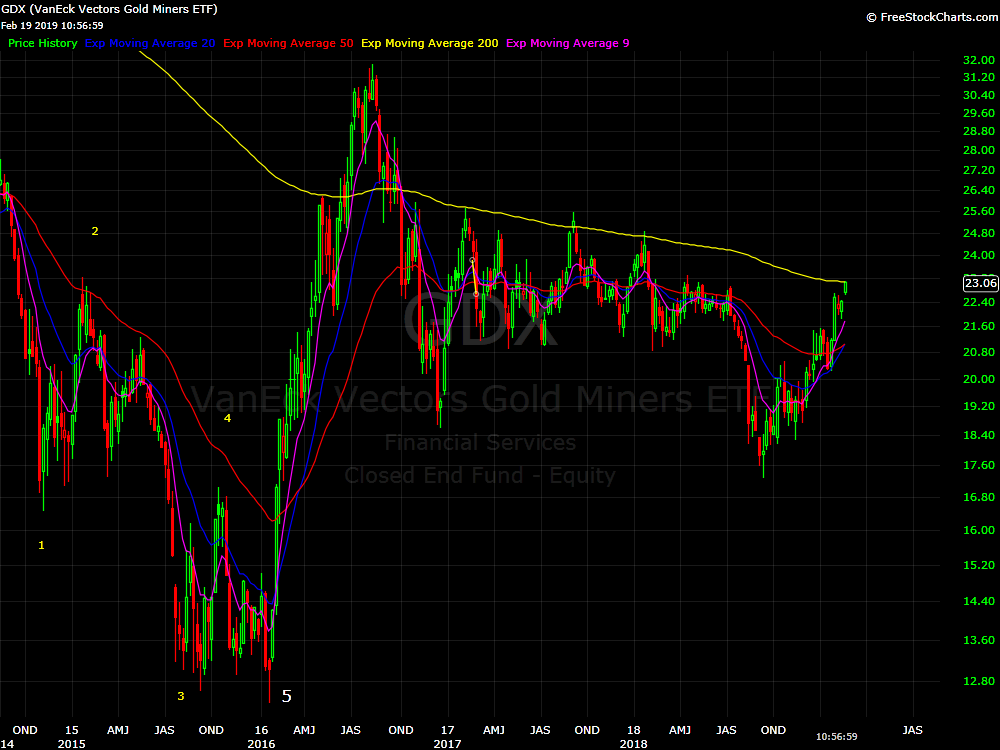Click the 2015 year label on time axis
The height and width of the screenshot is (750, 1000).
(71, 744)
